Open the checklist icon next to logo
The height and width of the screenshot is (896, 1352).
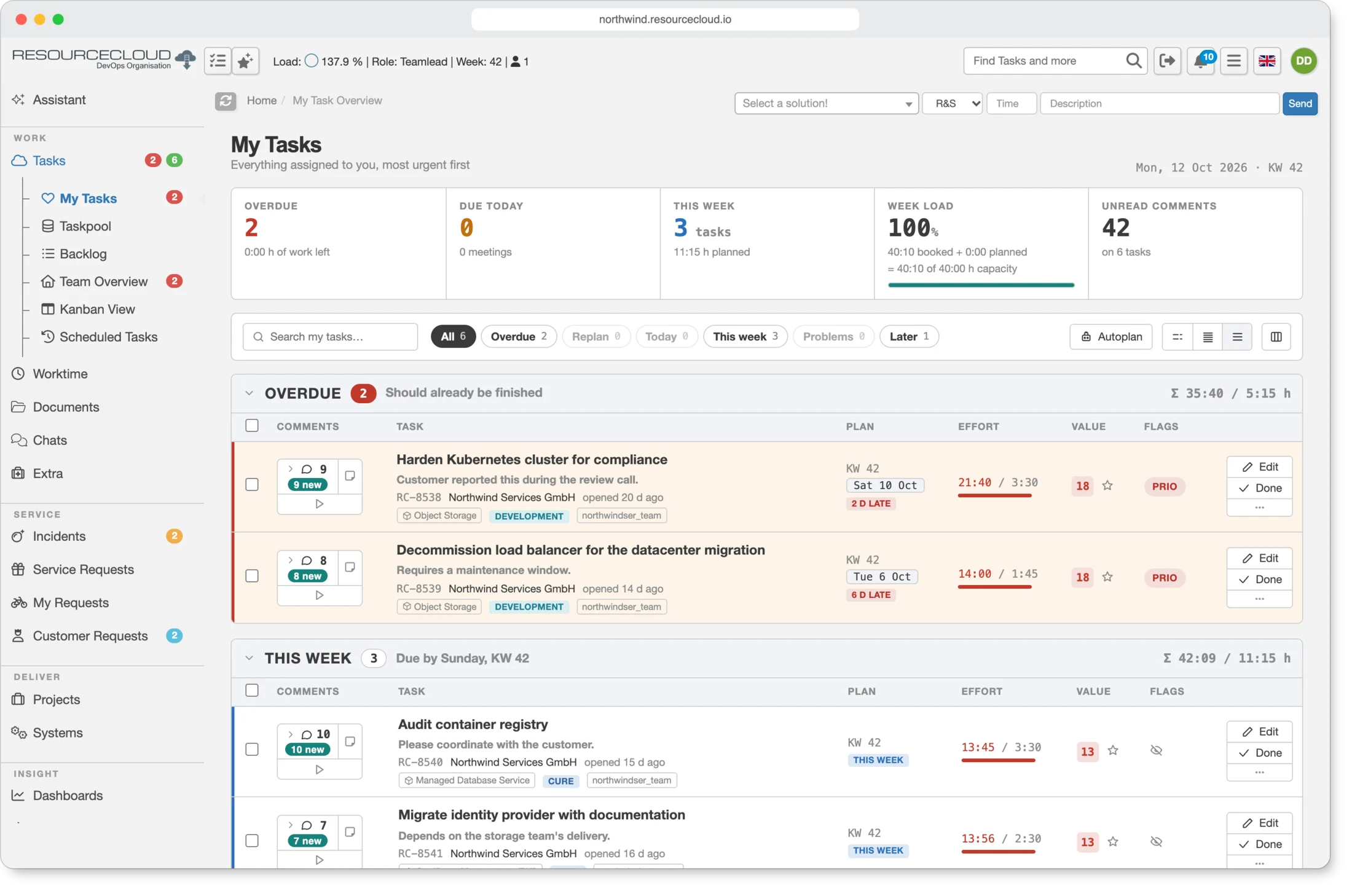pos(218,61)
